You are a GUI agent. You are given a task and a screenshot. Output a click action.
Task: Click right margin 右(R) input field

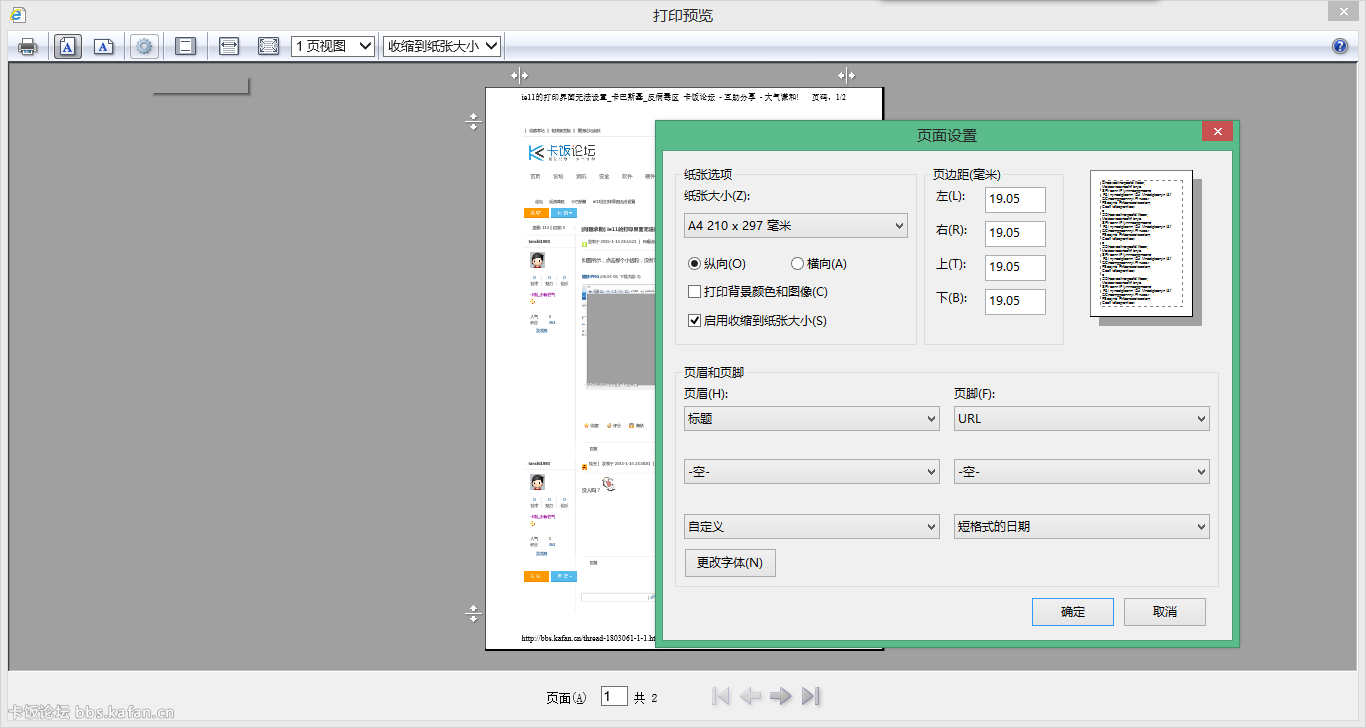[1015, 233]
